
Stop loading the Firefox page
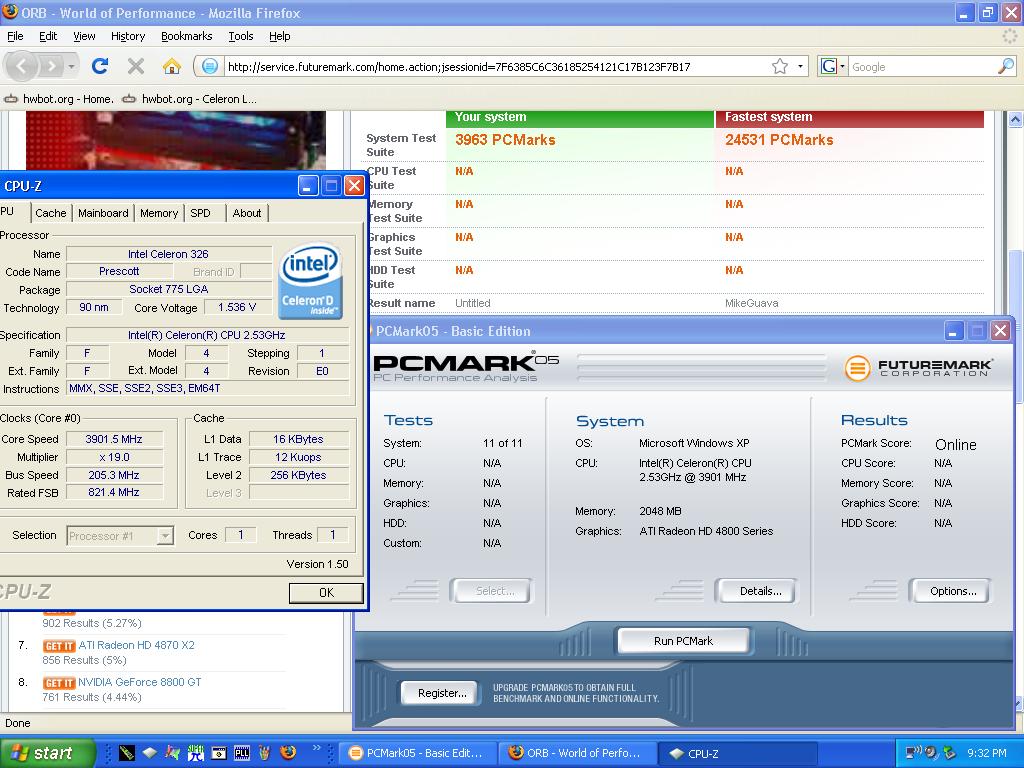136,66
